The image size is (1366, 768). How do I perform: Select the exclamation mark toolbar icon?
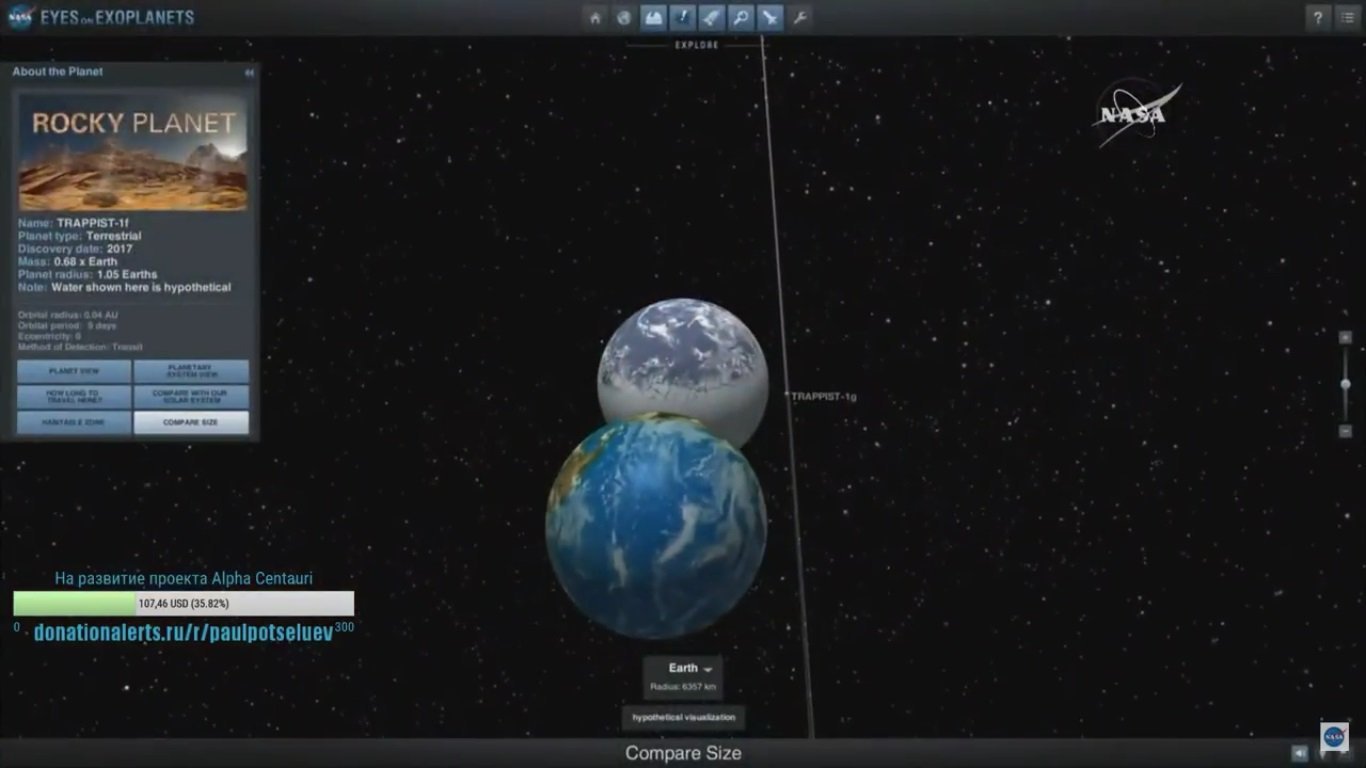click(x=682, y=18)
